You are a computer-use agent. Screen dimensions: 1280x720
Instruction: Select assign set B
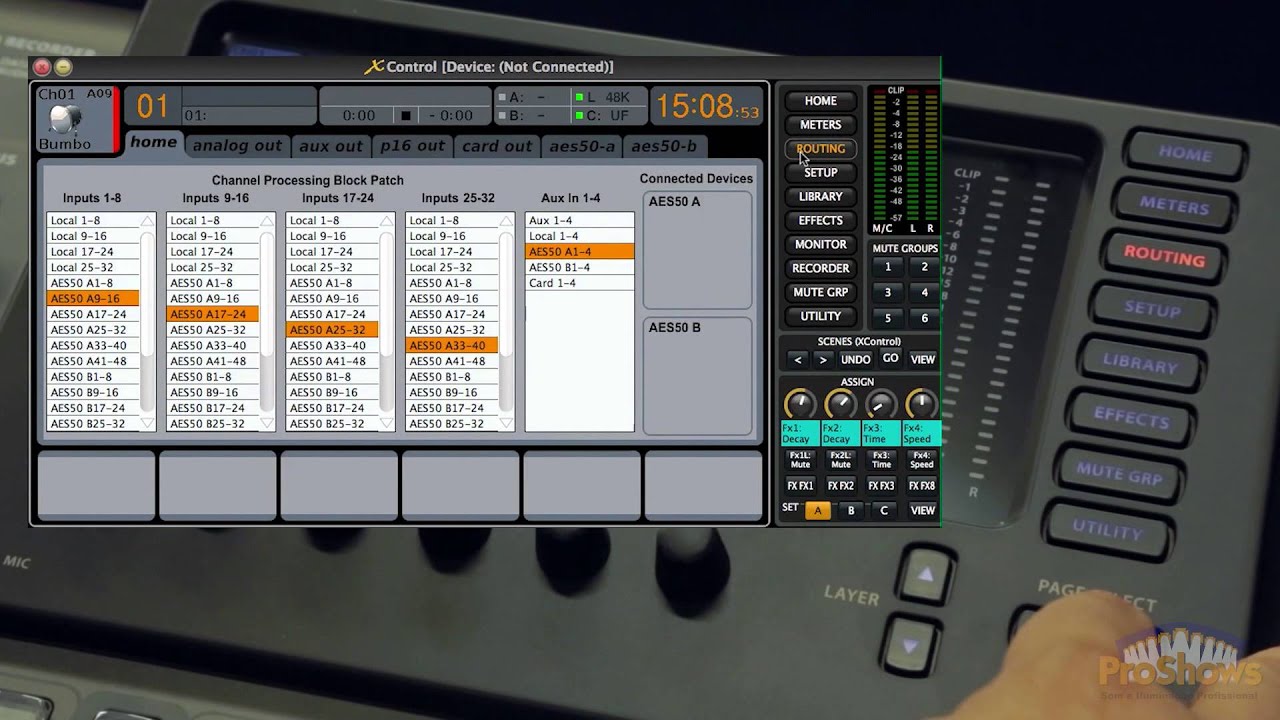851,510
